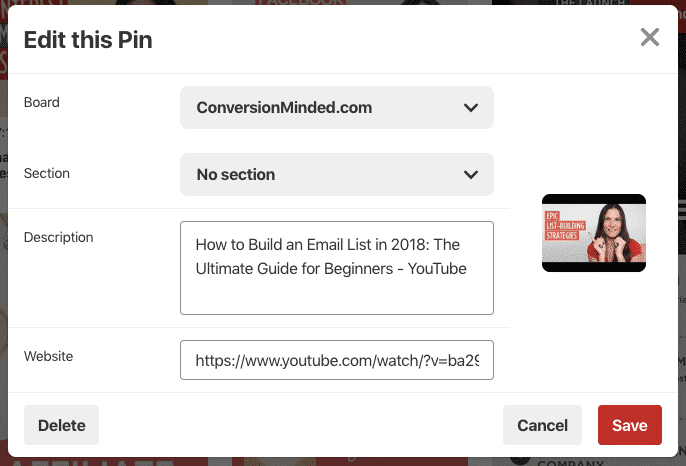Open the No section selector
Screen dimensions: 686x466
337,175
